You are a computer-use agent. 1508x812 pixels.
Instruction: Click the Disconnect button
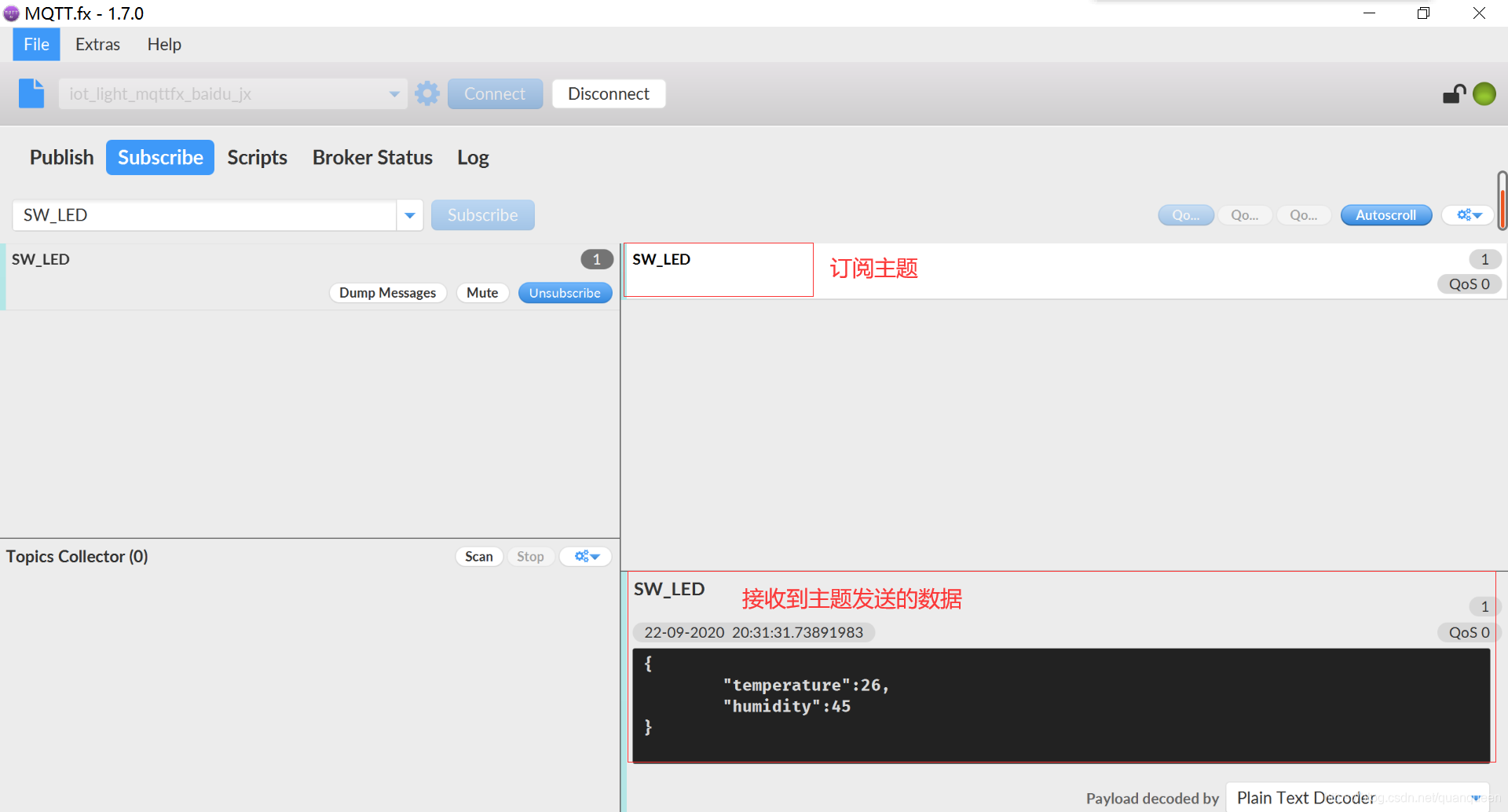[x=609, y=93]
